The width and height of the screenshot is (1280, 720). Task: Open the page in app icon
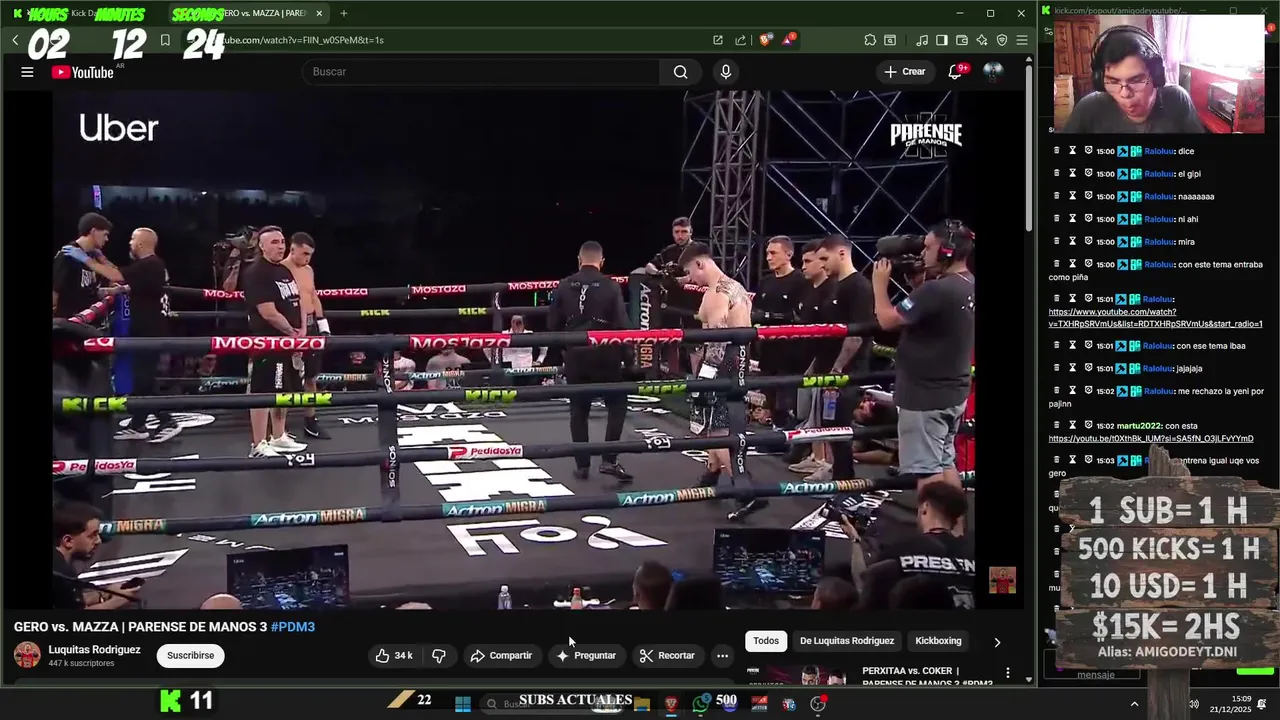coord(718,40)
